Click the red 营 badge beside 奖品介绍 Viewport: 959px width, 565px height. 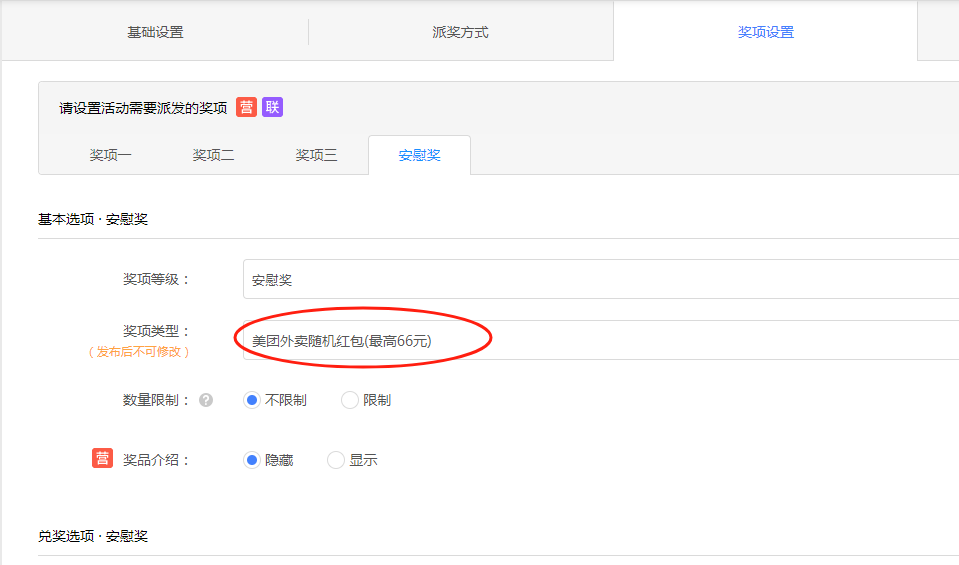pyautogui.click(x=102, y=458)
